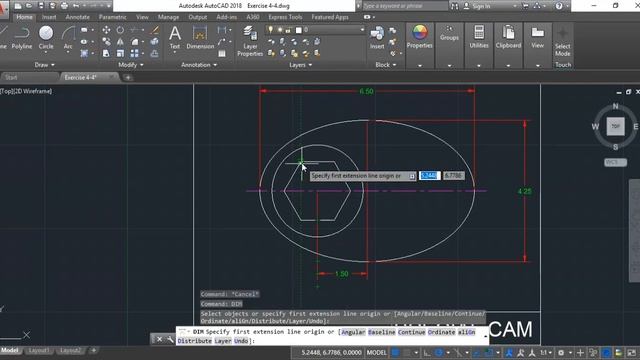This screenshot has height=360, width=640.
Task: Choose the Baseline command option
Action: (x=382, y=332)
